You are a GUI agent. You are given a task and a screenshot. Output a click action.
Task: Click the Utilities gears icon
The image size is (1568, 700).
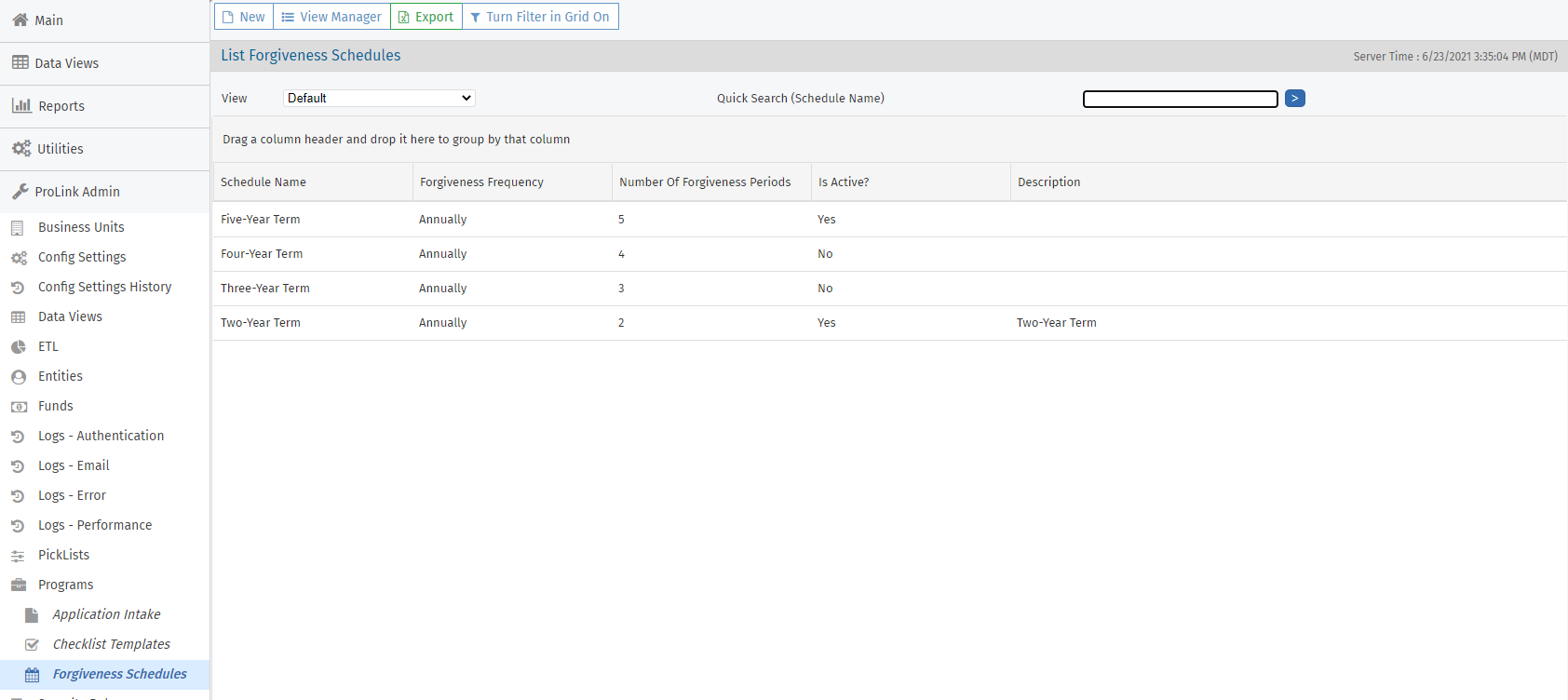pyautogui.click(x=20, y=149)
